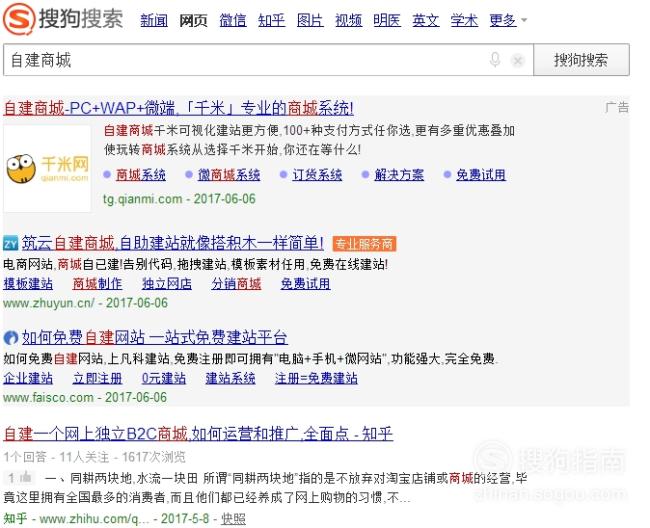Open the 自建一个网上独立B2C商城 知乎 result
Image resolution: width=650 pixels, height=528 pixels.
tap(198, 434)
